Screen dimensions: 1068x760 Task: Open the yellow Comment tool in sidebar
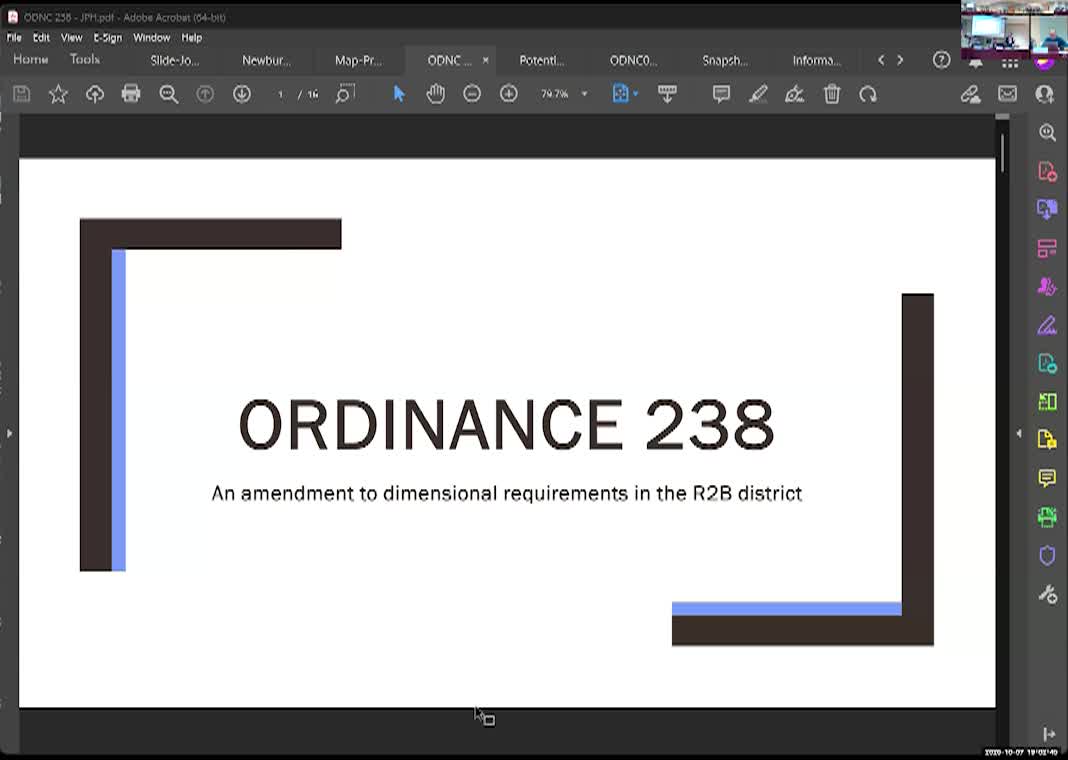pos(1047,479)
